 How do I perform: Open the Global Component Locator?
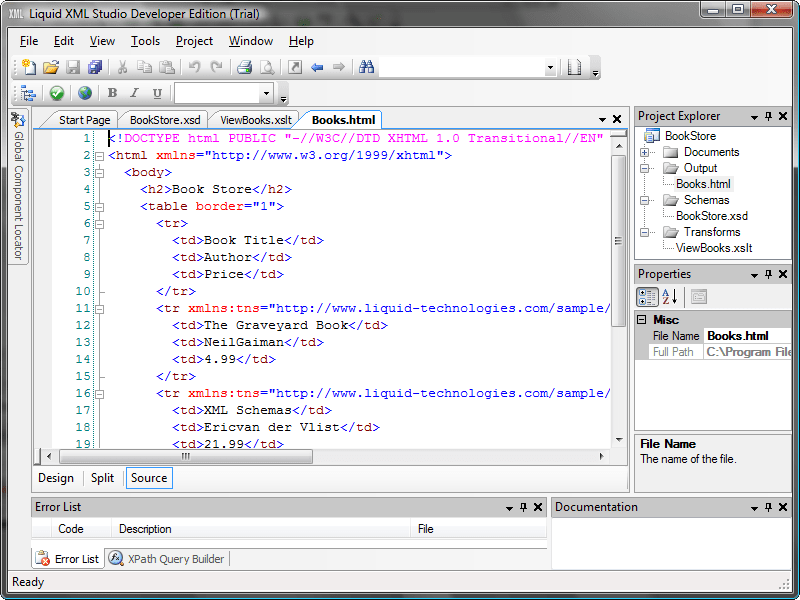(x=18, y=175)
